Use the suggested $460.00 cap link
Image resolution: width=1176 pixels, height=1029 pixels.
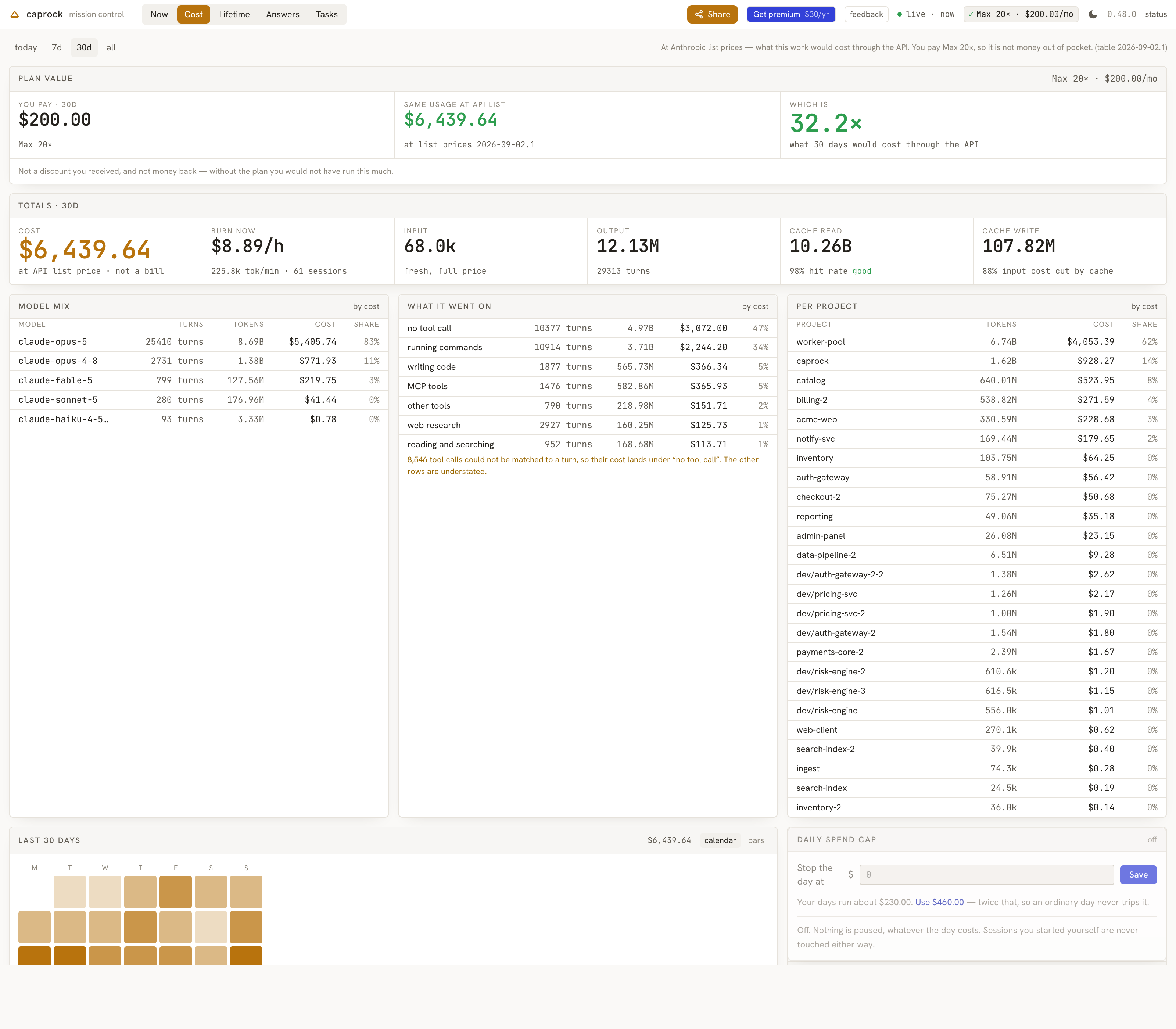(939, 902)
